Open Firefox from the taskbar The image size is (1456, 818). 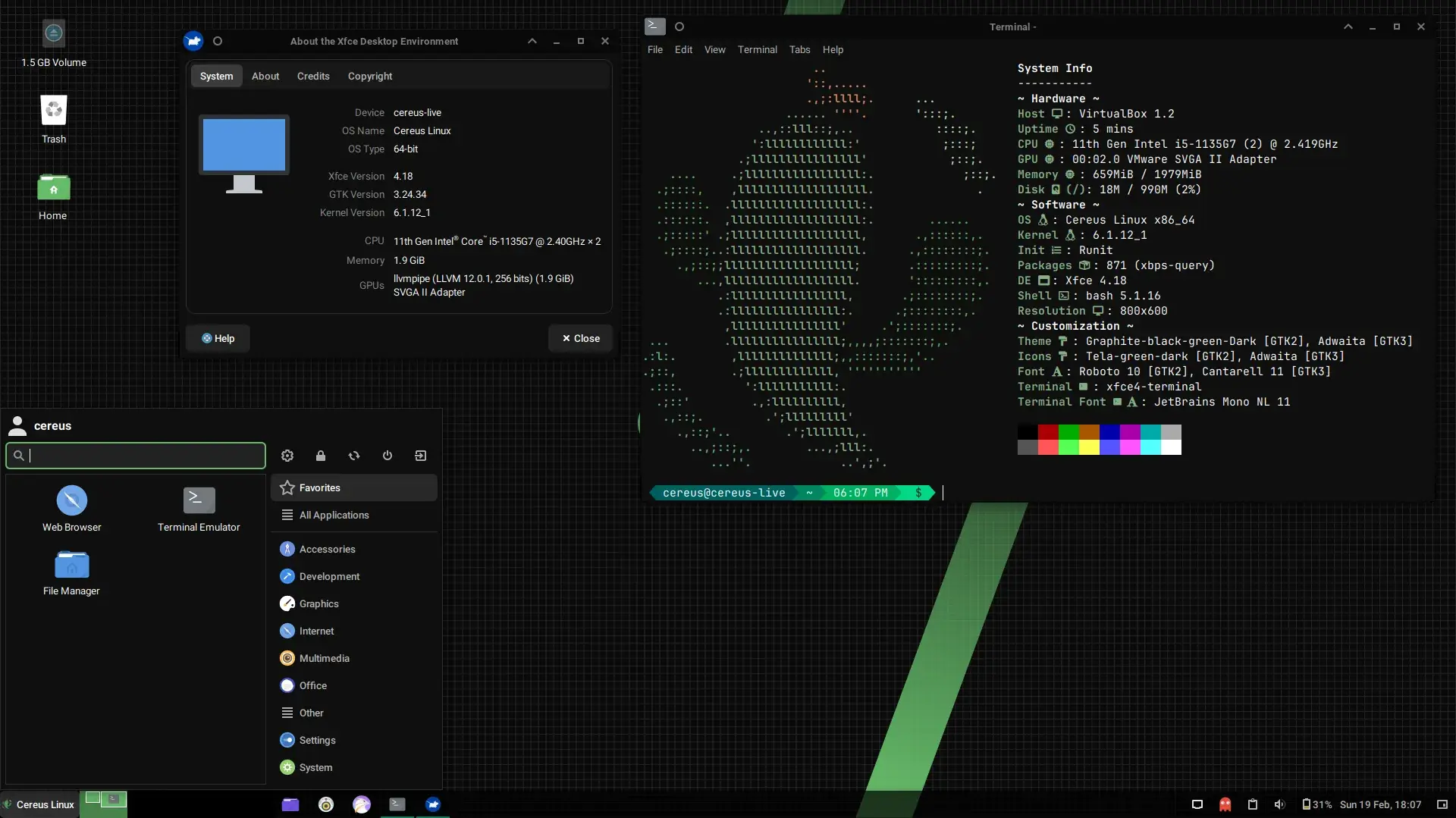(x=362, y=804)
